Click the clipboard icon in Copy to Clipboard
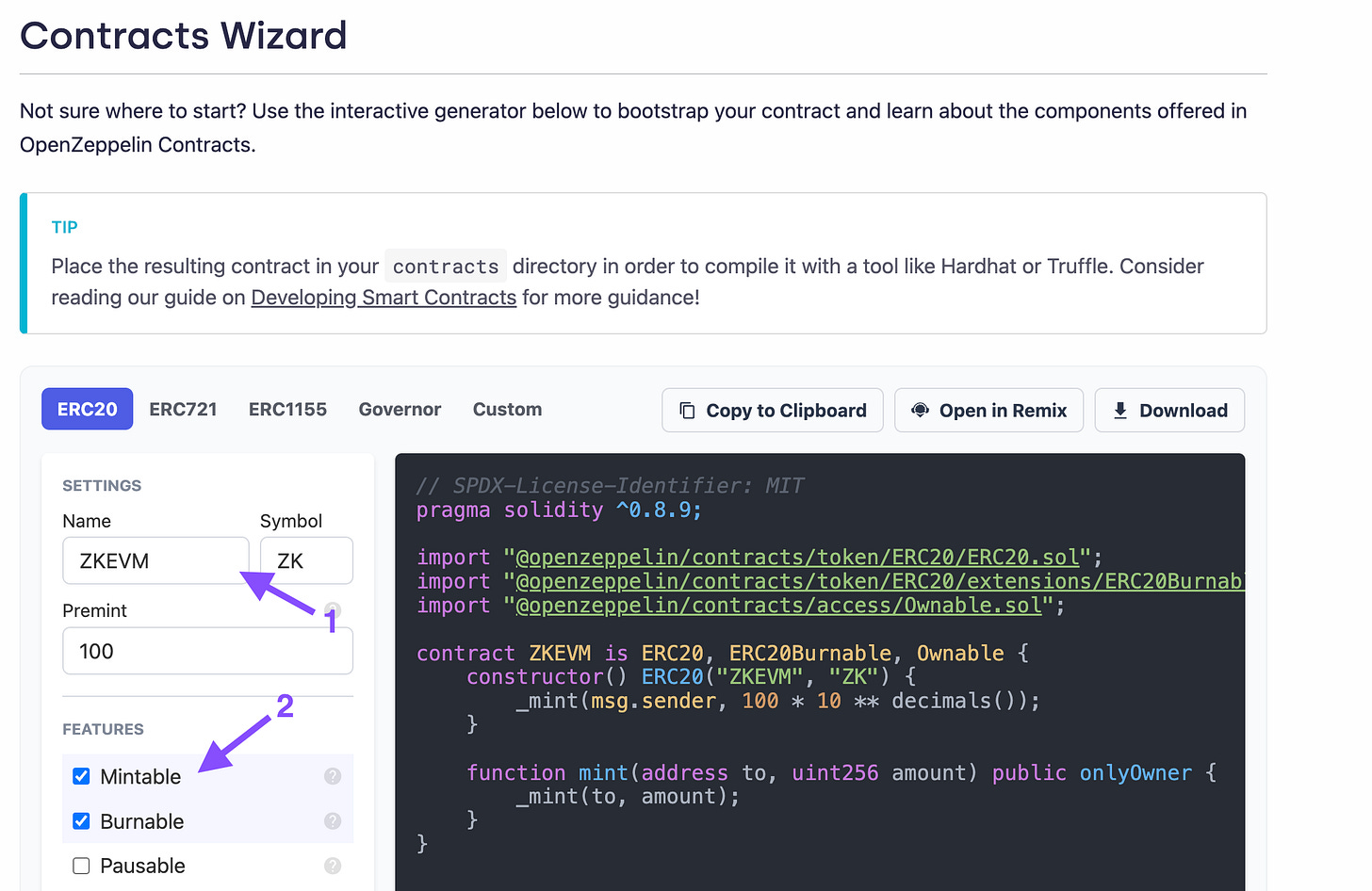 pyautogui.click(x=687, y=411)
